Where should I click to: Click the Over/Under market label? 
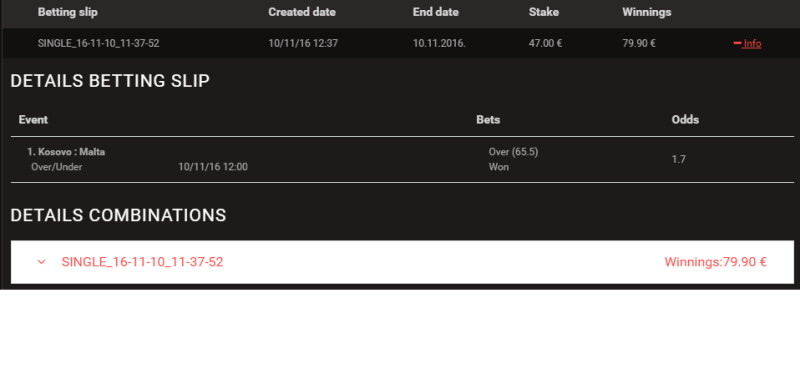[x=57, y=167]
